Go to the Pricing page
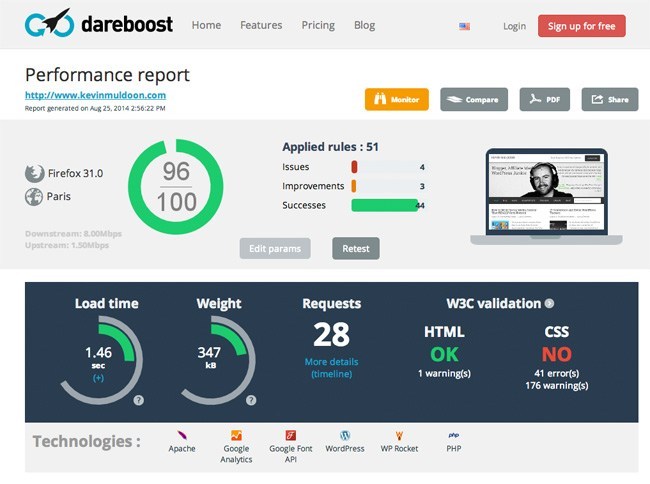 pos(318,25)
